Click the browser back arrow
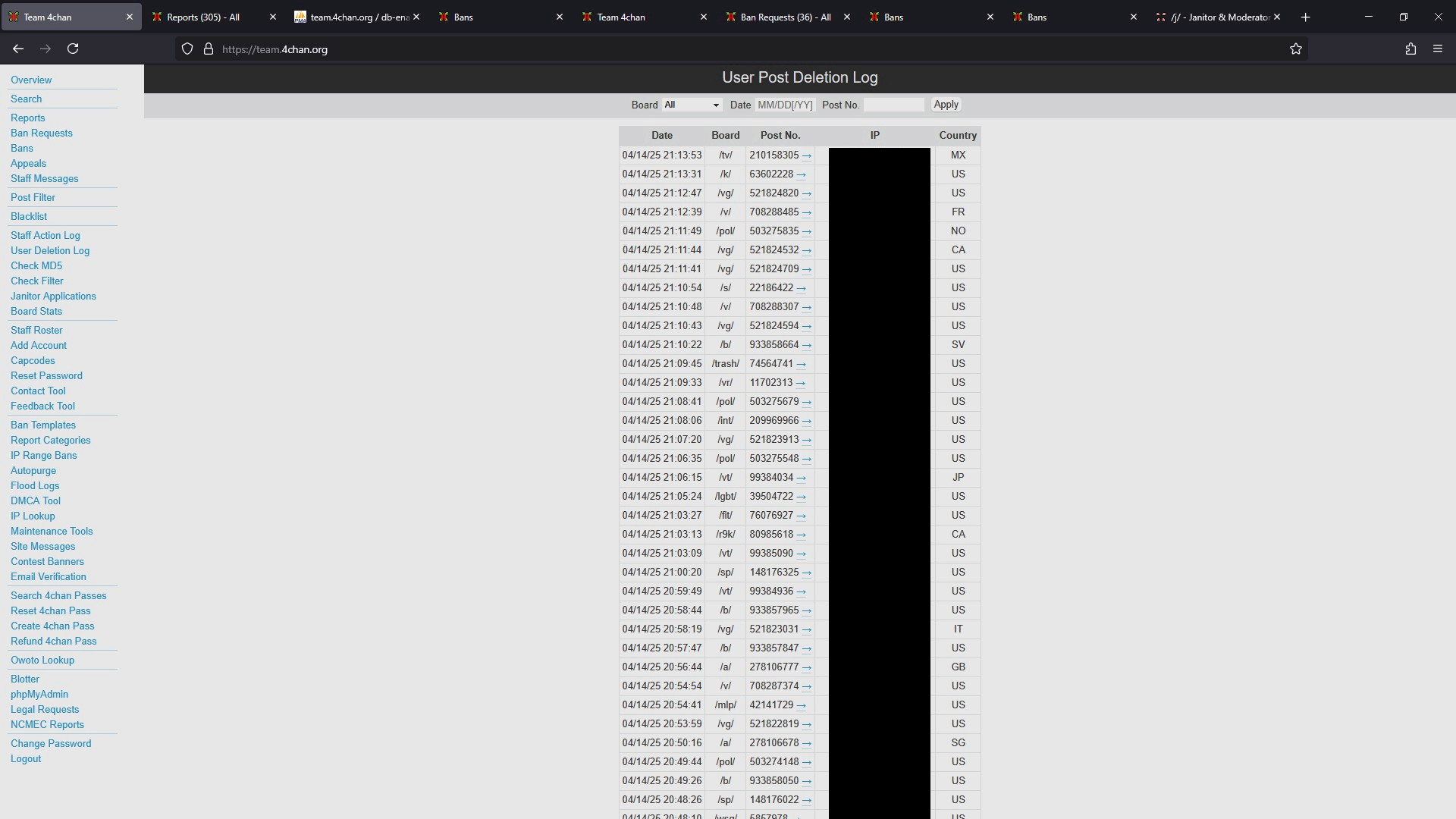This screenshot has width=1456, height=819. (18, 49)
